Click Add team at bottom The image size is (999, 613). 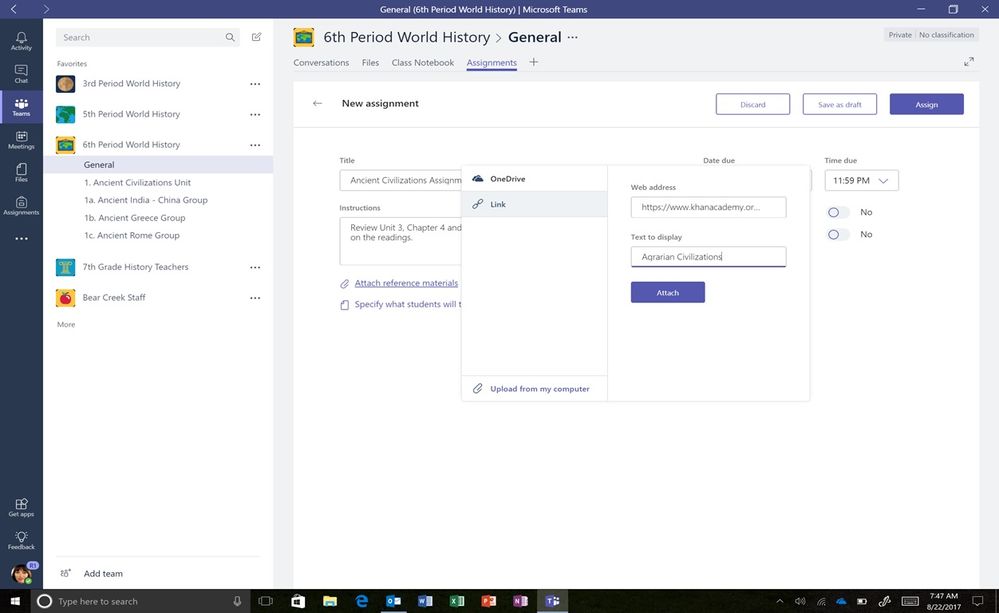pyautogui.click(x=103, y=573)
